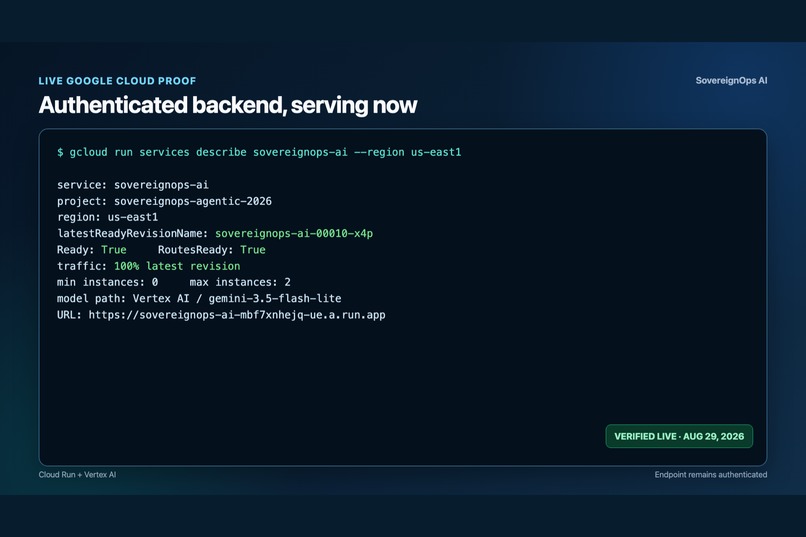Image resolution: width=806 pixels, height=537 pixels.
Task: Click the 'SovereignOps AI' brand text
Action: tap(731, 81)
